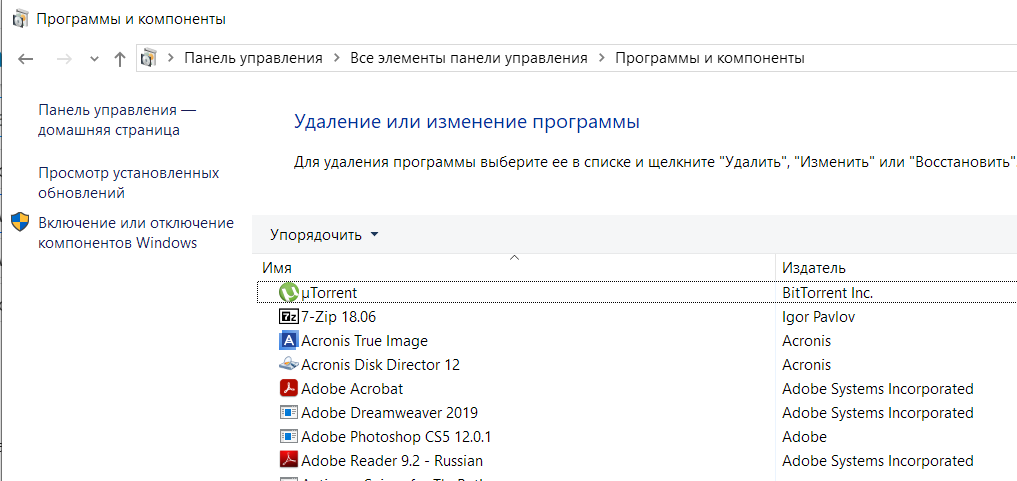Click the Adobe Photoshop CS5 icon
This screenshot has height=481, width=1017.
point(288,437)
